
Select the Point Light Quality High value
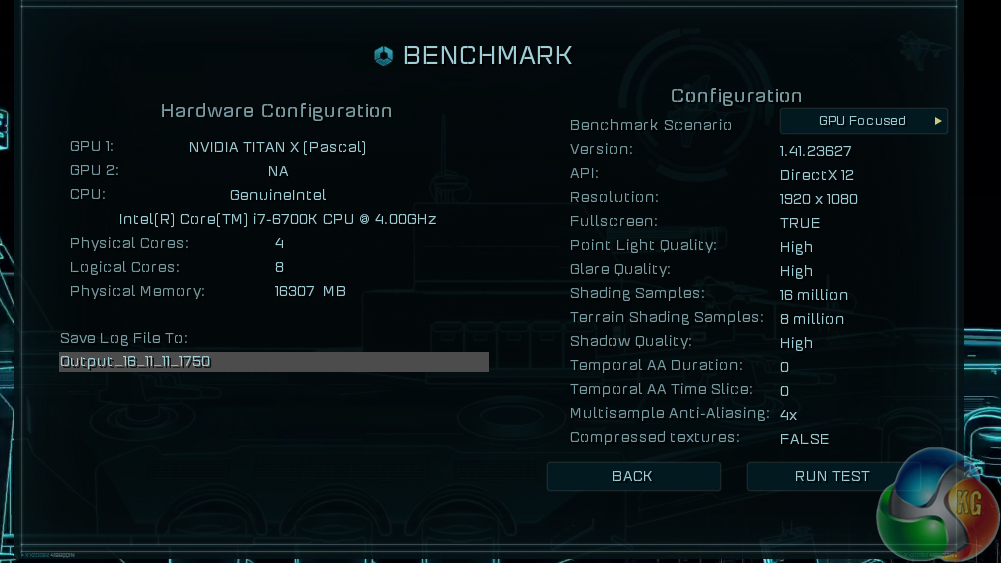tap(796, 247)
